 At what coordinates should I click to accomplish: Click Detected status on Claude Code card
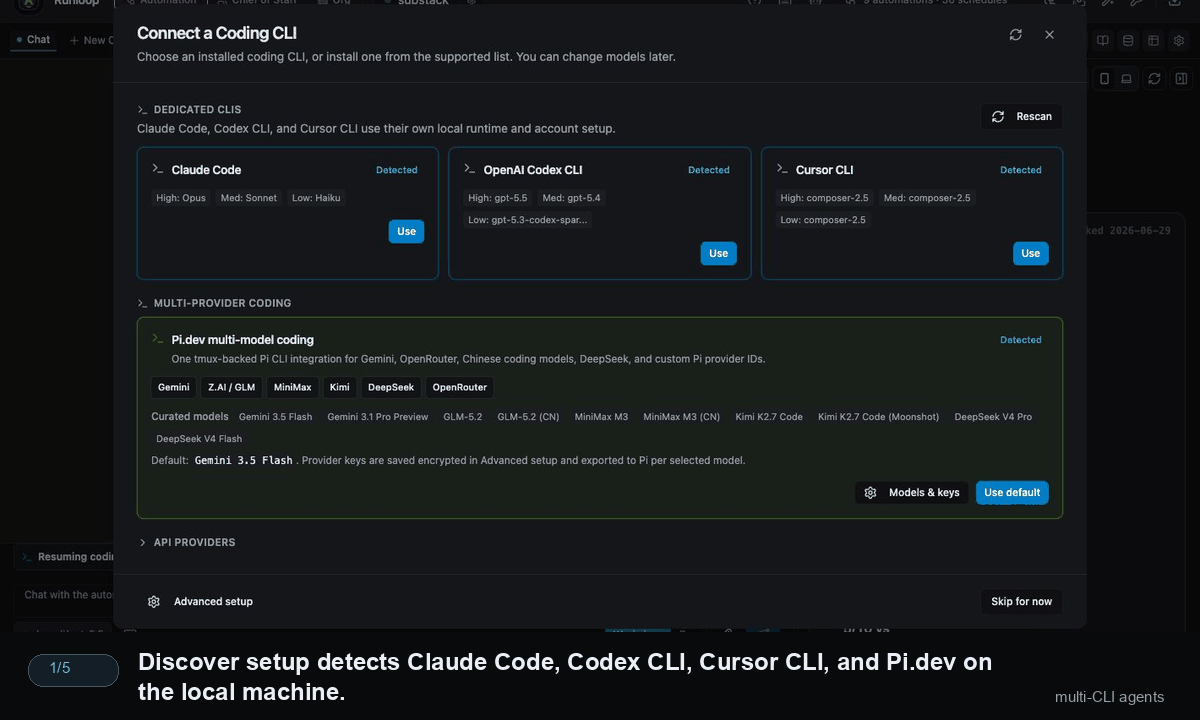[397, 170]
